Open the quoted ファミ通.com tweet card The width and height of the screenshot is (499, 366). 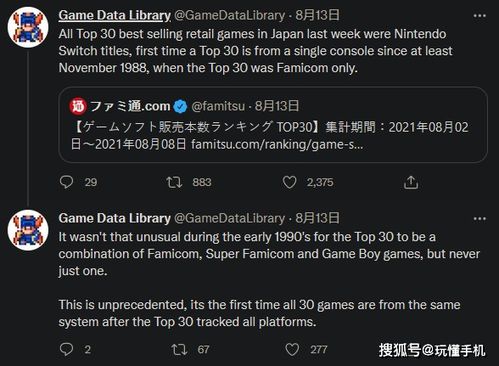click(x=273, y=125)
